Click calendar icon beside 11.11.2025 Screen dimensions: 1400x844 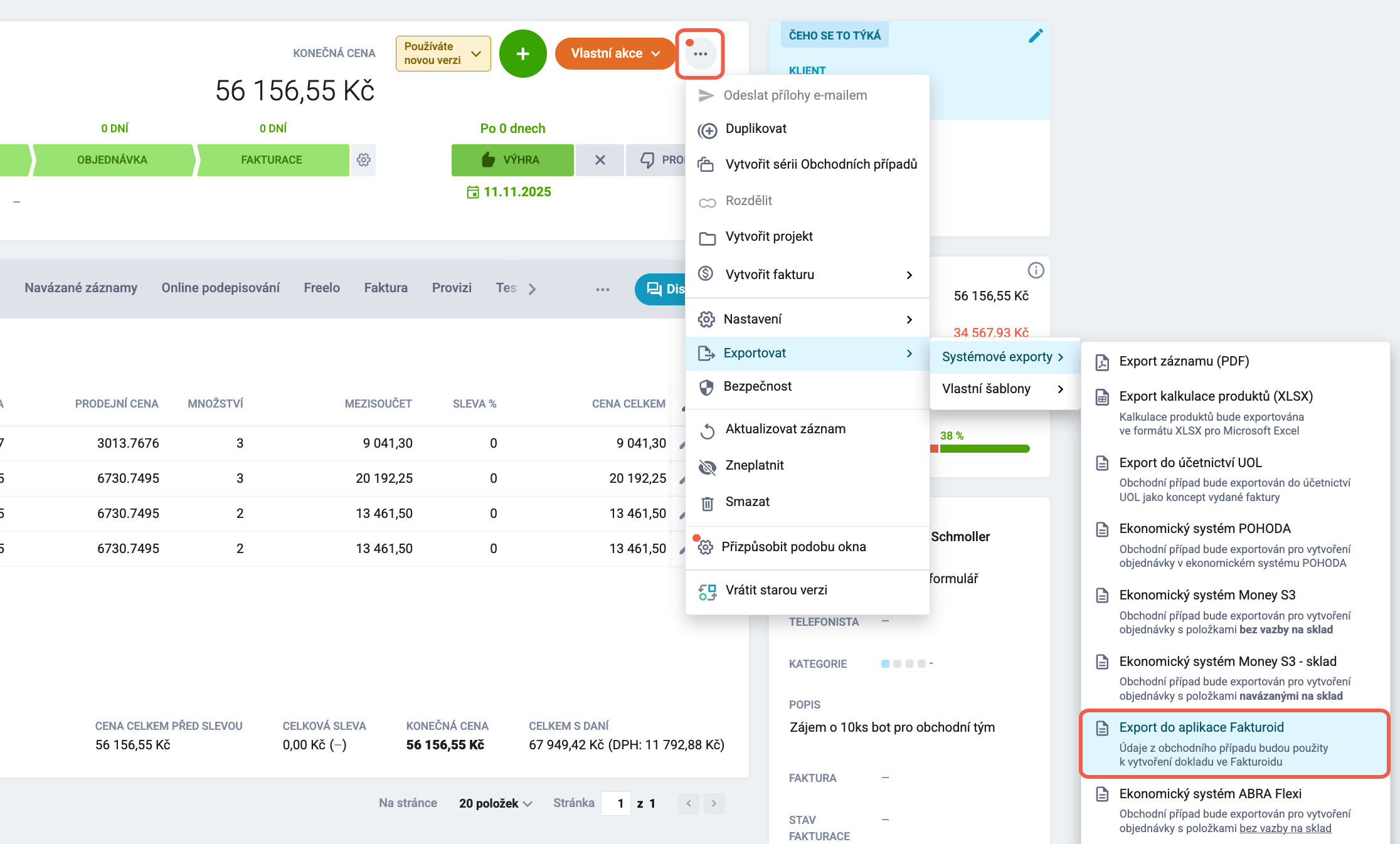pos(473,192)
